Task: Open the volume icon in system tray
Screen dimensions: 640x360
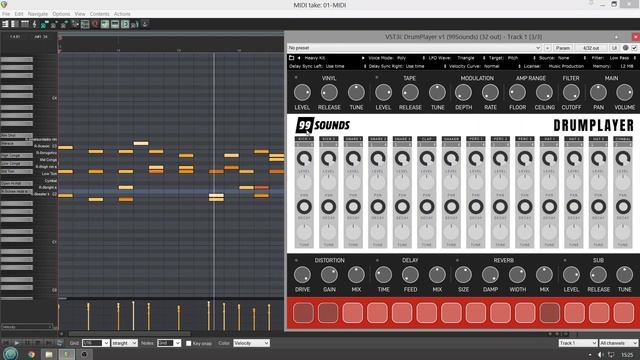Action: 600,355
